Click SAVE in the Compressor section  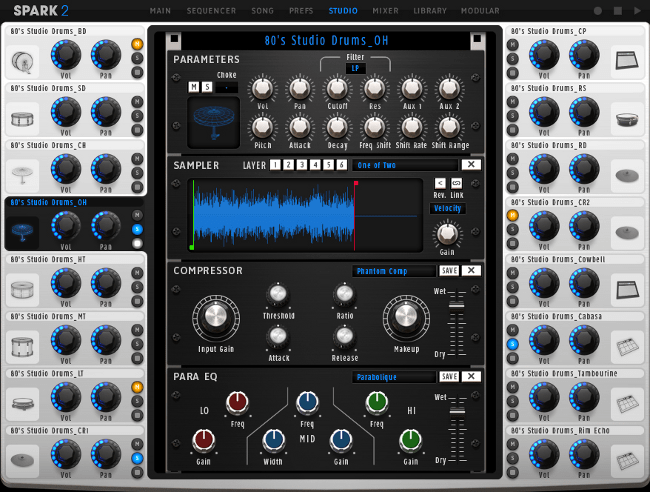point(449,270)
